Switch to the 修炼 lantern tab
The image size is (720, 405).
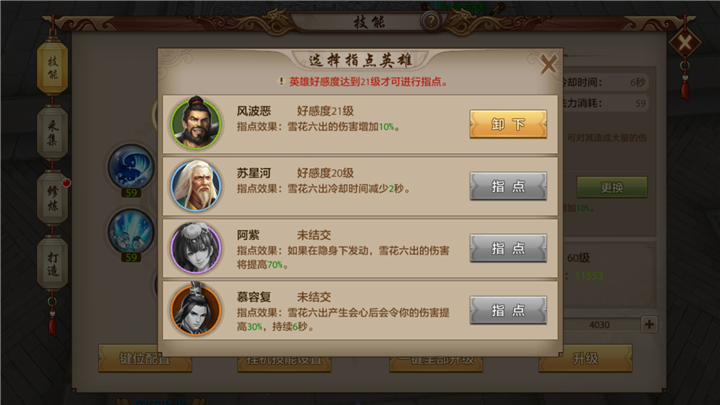click(52, 198)
